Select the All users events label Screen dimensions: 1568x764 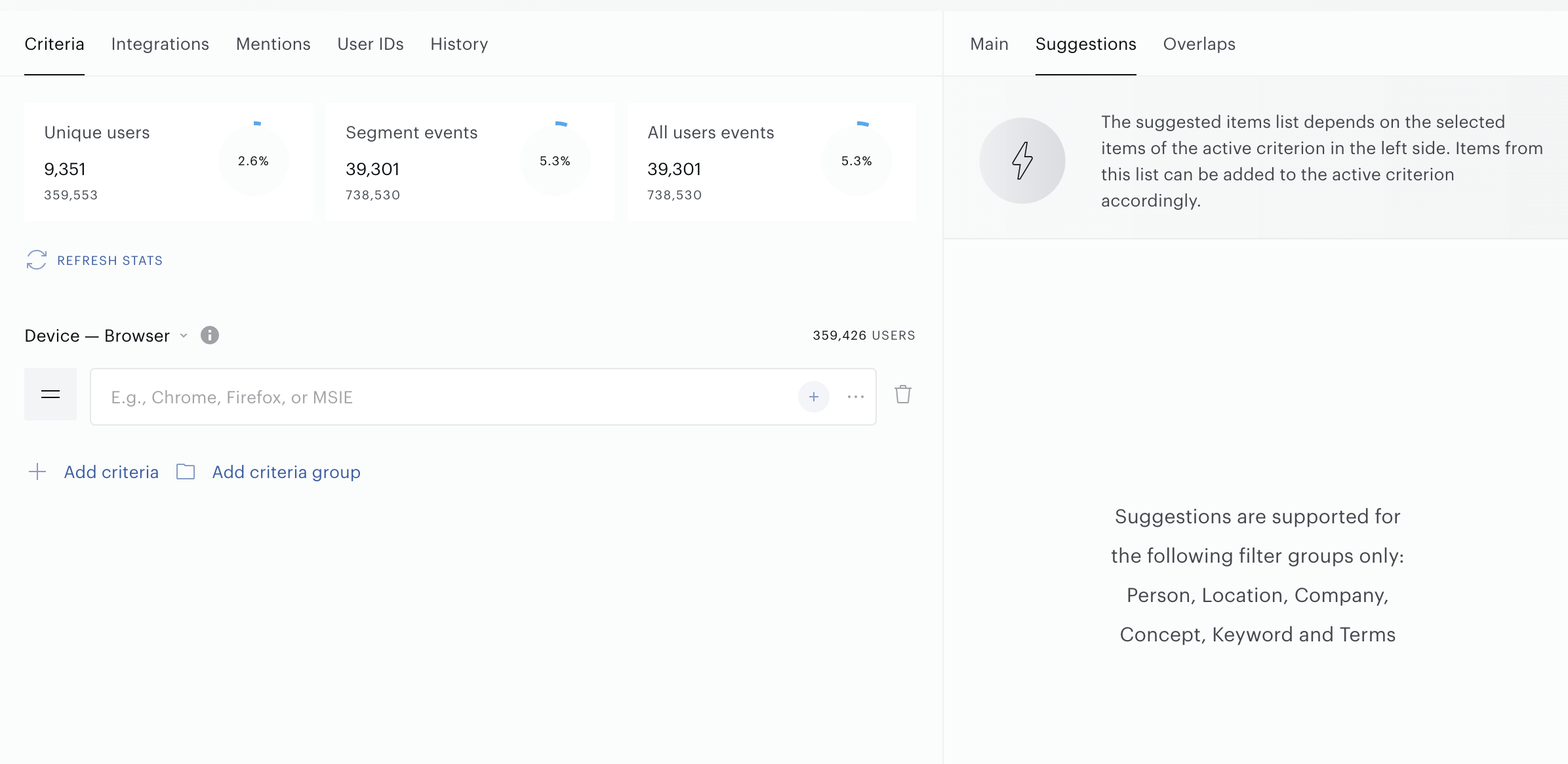click(711, 132)
